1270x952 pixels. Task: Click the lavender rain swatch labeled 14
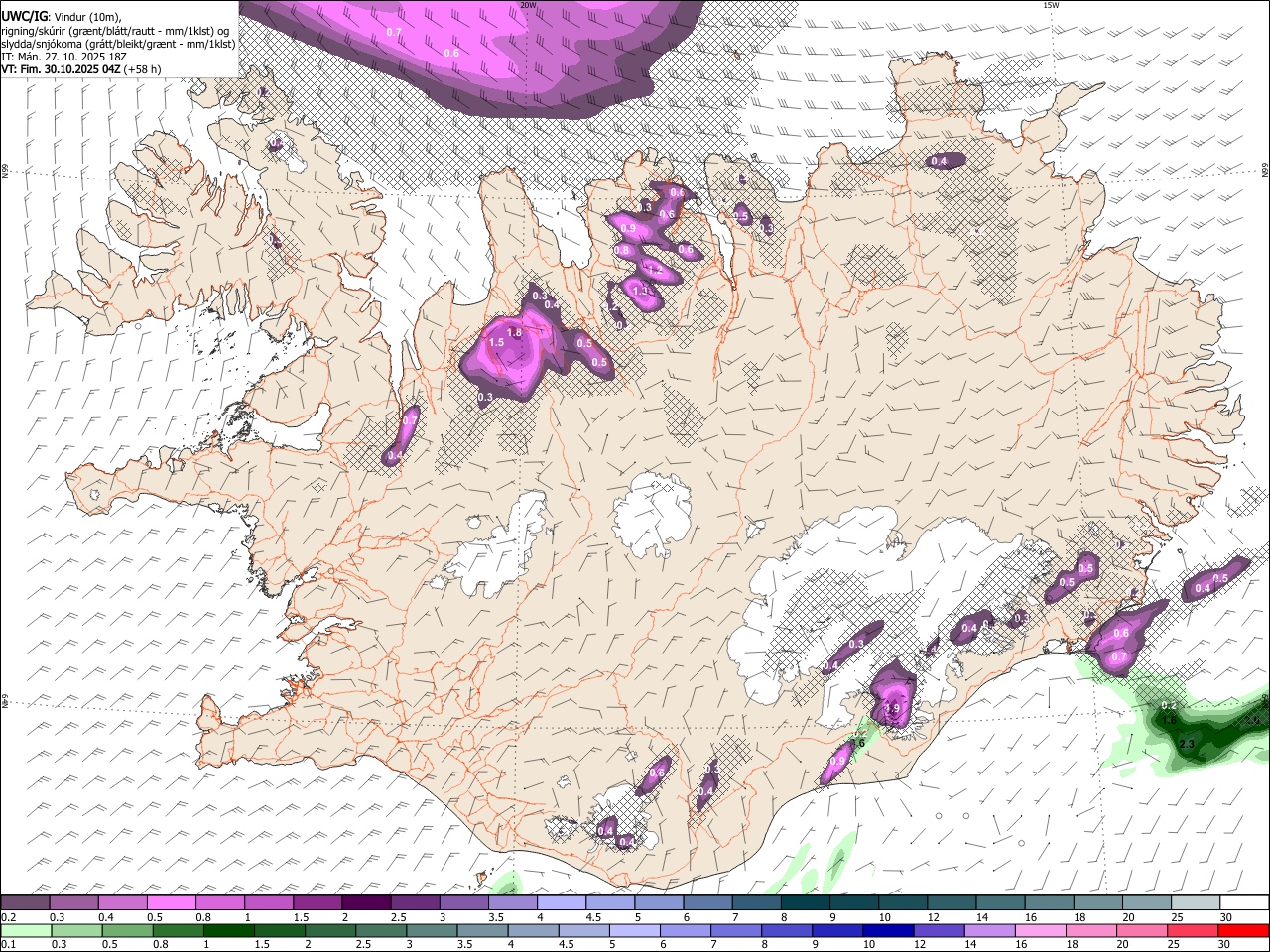click(x=988, y=931)
